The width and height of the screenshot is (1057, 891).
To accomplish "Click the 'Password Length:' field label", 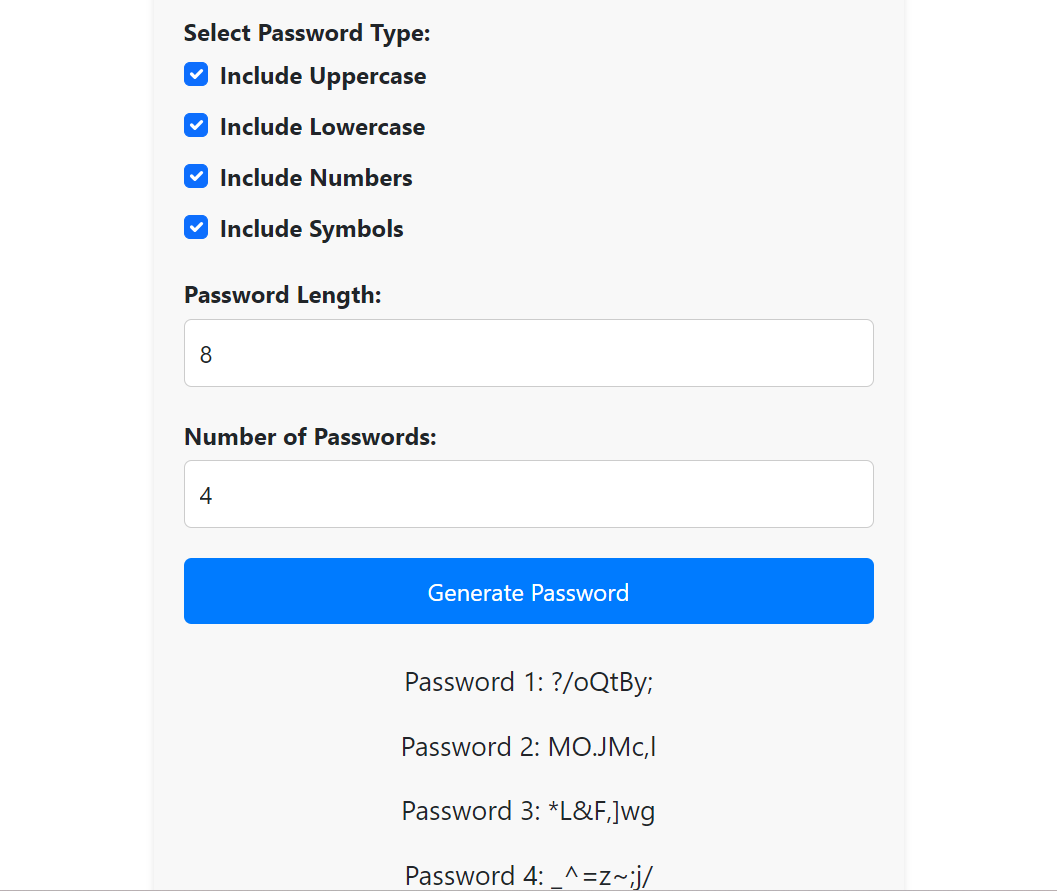I will pos(283,295).
